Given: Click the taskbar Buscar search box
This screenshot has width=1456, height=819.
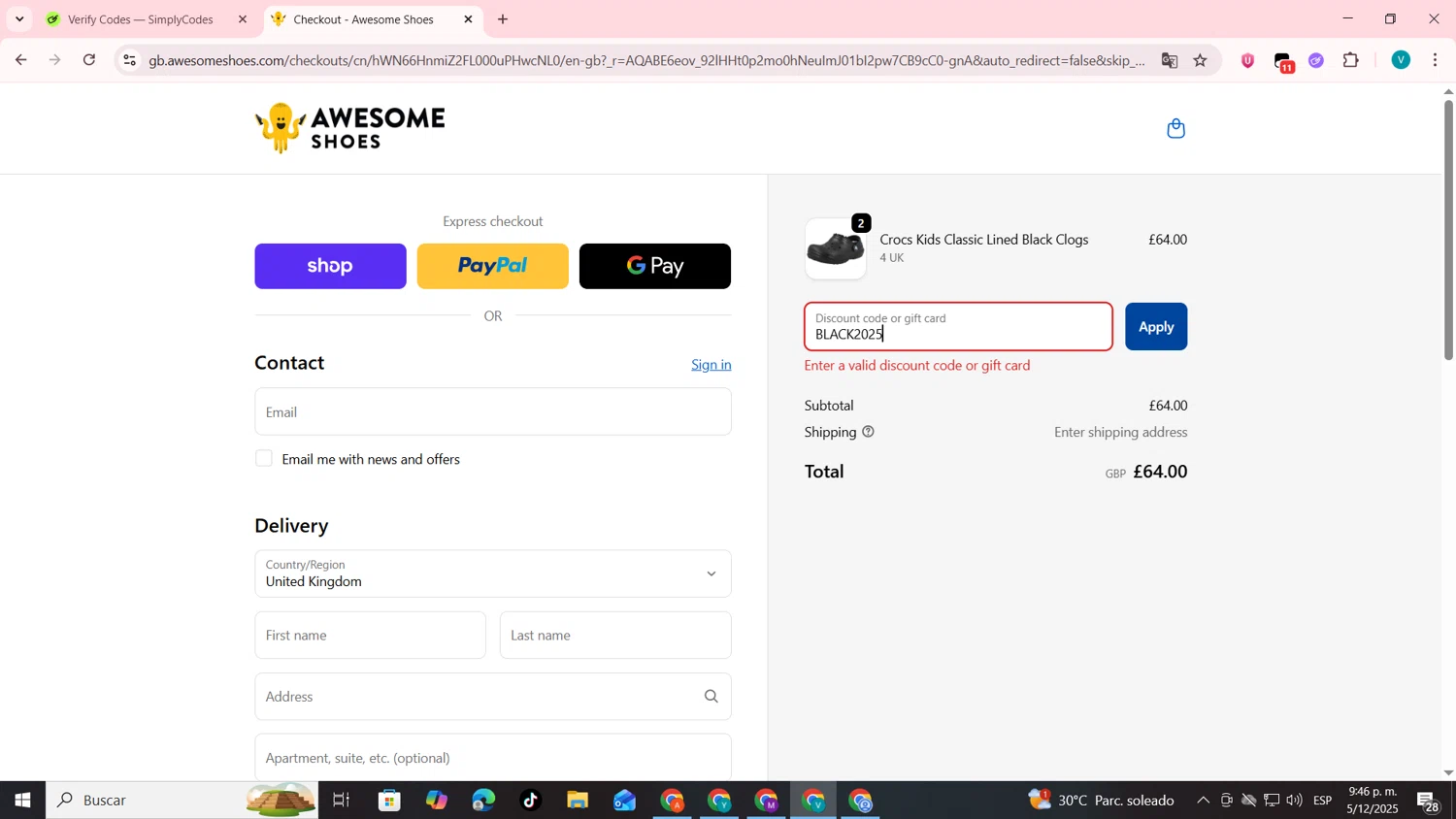Looking at the screenshot, I should [182, 801].
